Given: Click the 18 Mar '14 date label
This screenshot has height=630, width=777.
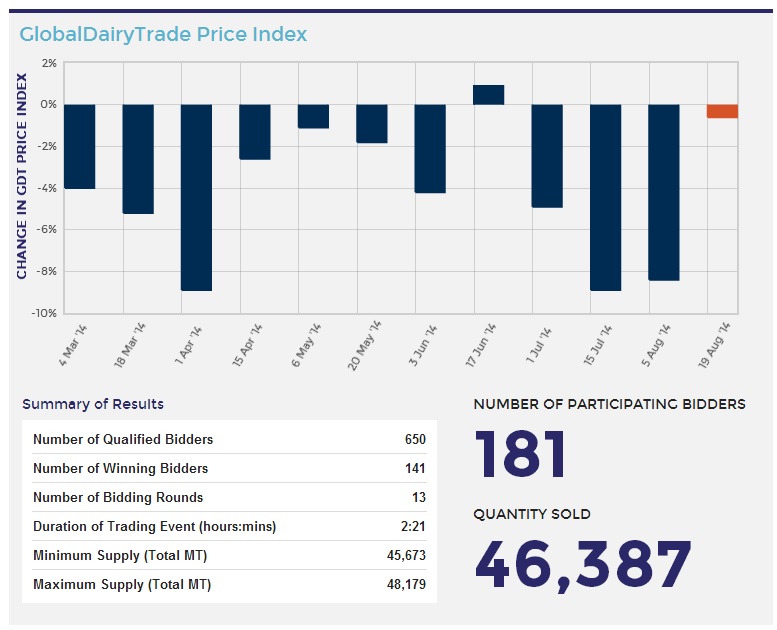Looking at the screenshot, I should pos(133,345).
